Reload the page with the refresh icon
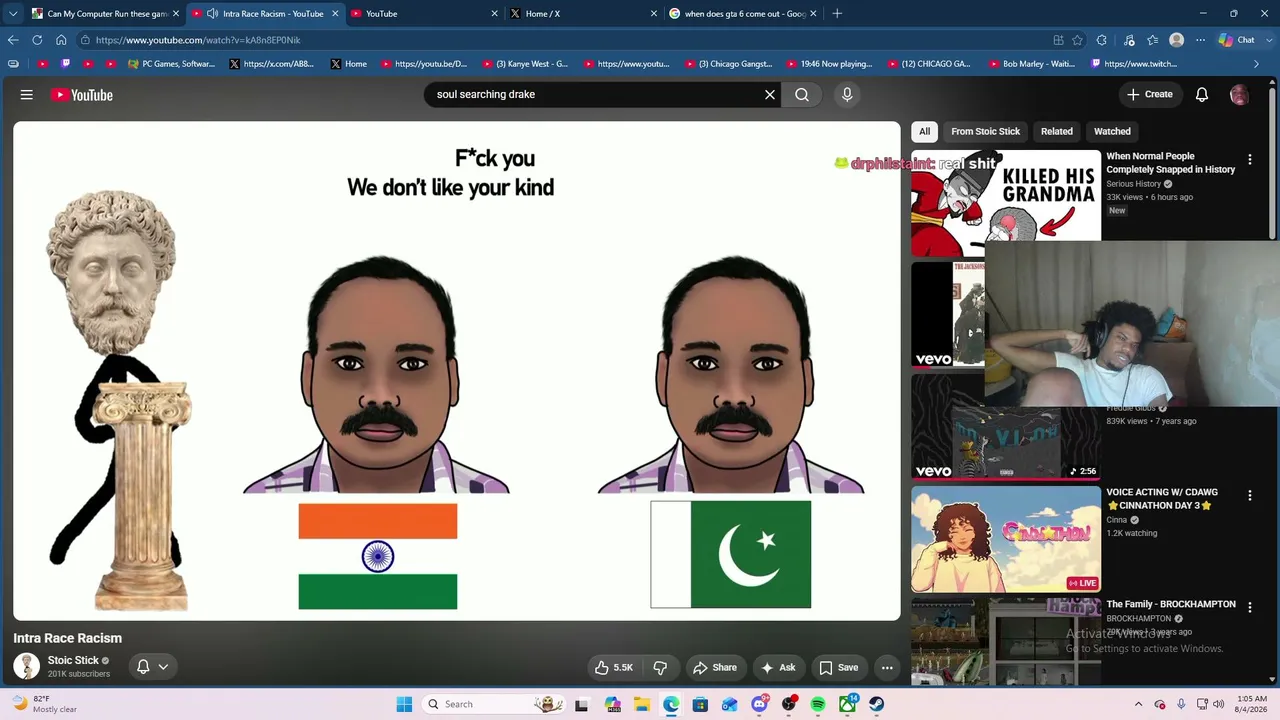Screen dimensions: 1280x720 (37, 40)
